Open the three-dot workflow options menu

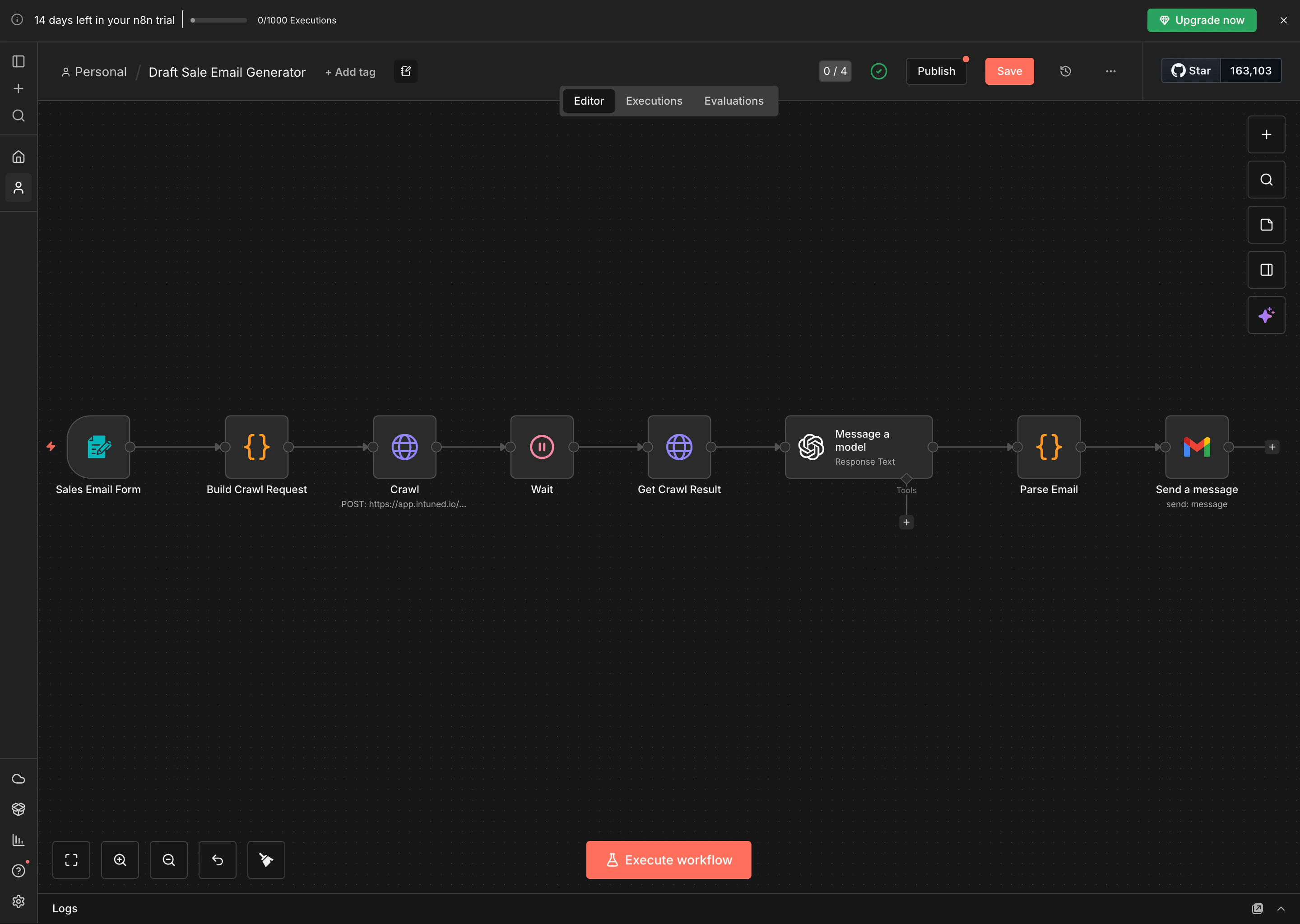tap(1110, 71)
